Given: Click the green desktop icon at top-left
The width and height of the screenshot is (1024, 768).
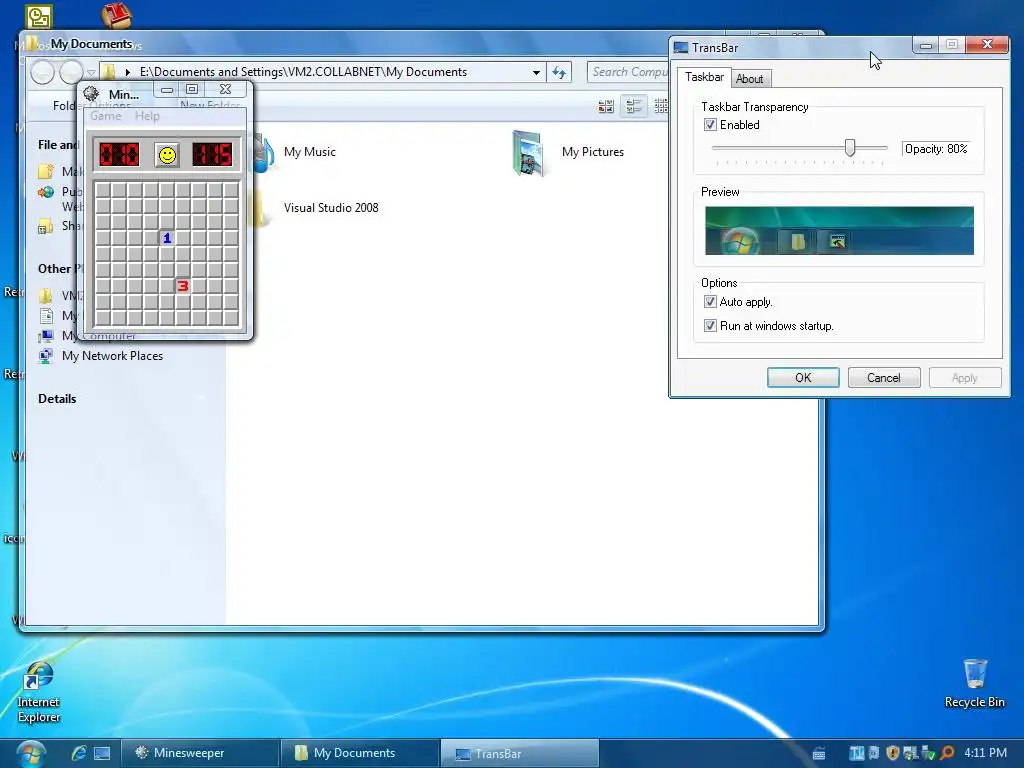Looking at the screenshot, I should 39,17.
